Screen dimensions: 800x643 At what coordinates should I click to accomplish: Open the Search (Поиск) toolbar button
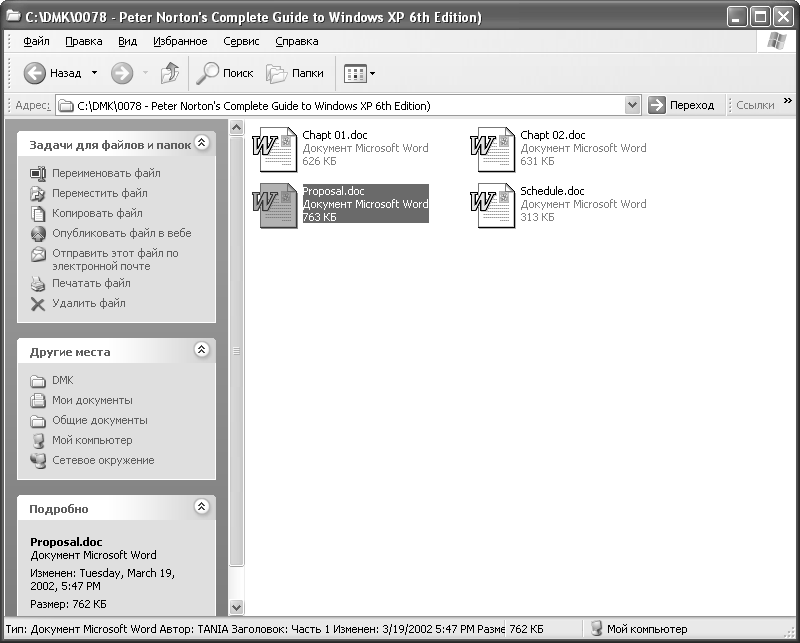point(225,73)
